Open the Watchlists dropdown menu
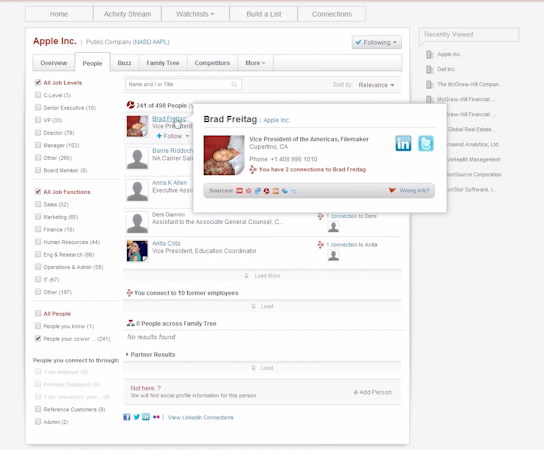The height and width of the screenshot is (450, 544). [x=195, y=14]
